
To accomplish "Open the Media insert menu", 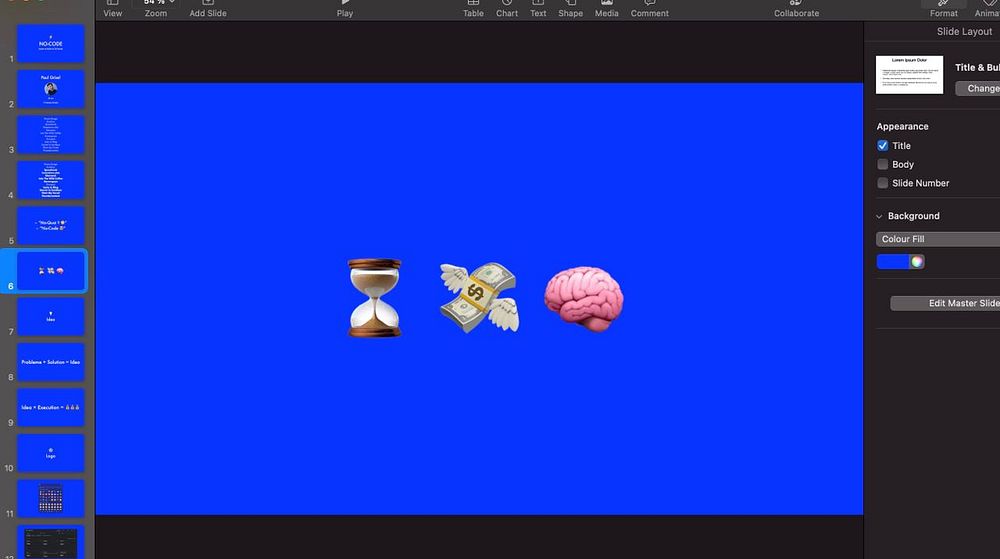I will [x=607, y=8].
